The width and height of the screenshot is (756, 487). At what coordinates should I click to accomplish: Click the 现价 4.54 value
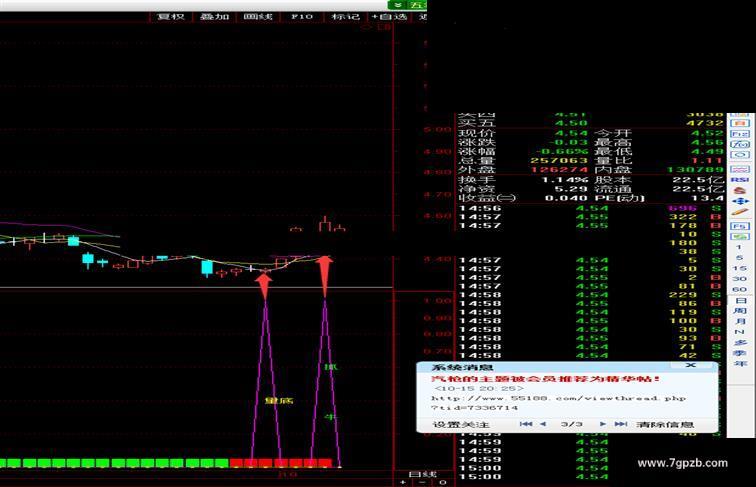click(571, 134)
